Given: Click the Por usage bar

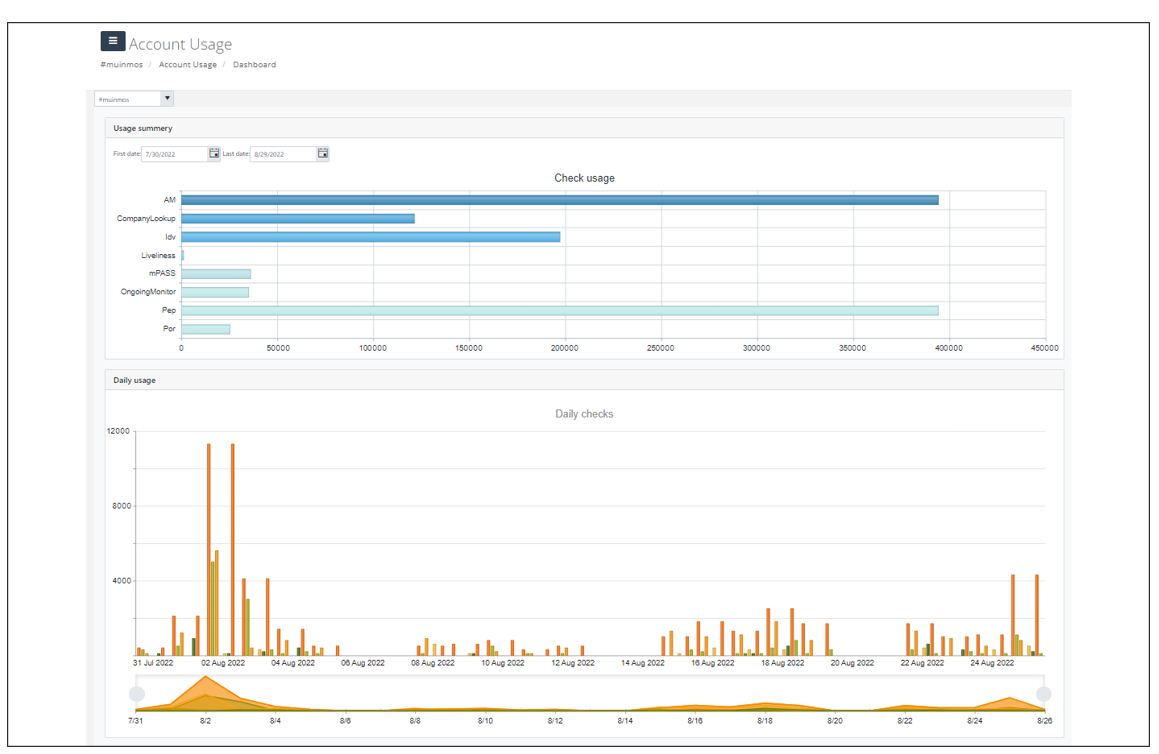Looking at the screenshot, I should coord(205,329).
